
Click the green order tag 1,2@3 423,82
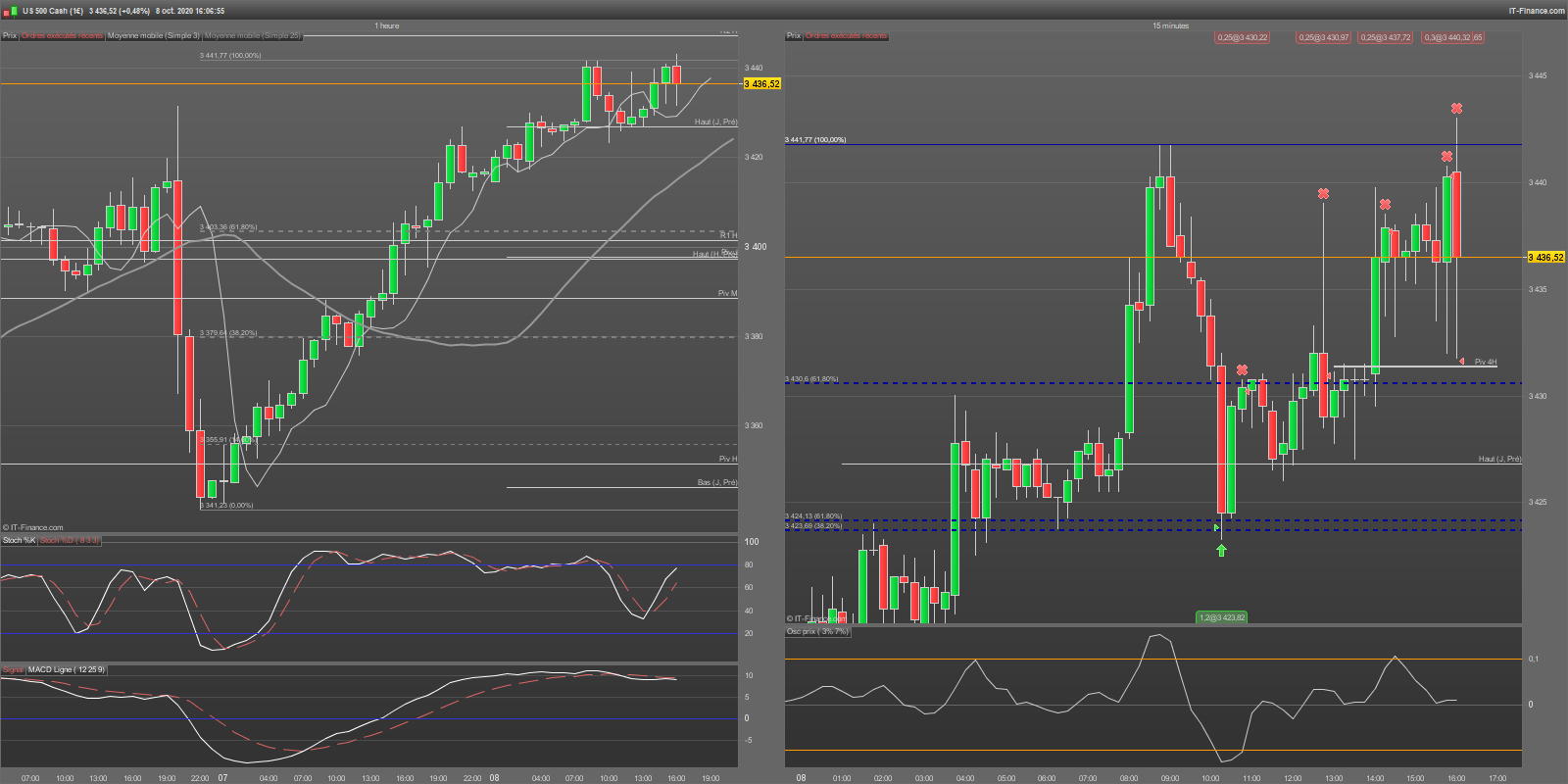1222,617
